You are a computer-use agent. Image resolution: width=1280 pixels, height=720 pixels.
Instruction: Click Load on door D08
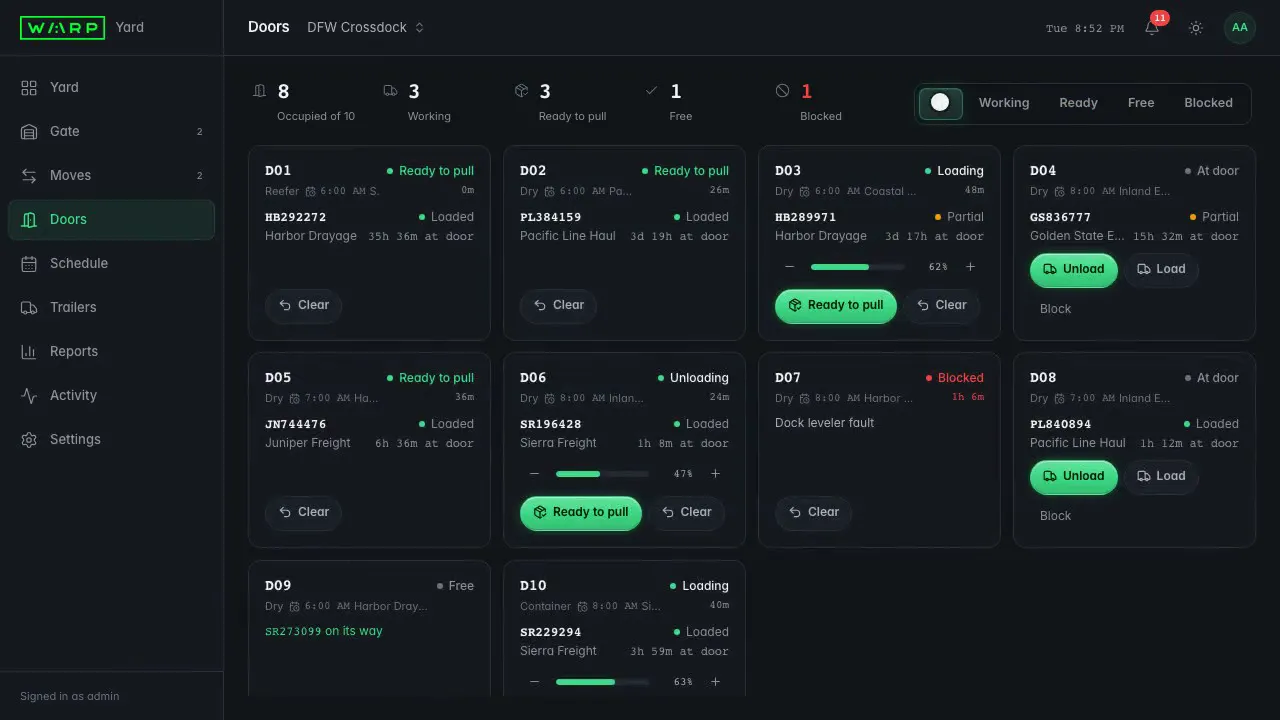click(x=1161, y=477)
